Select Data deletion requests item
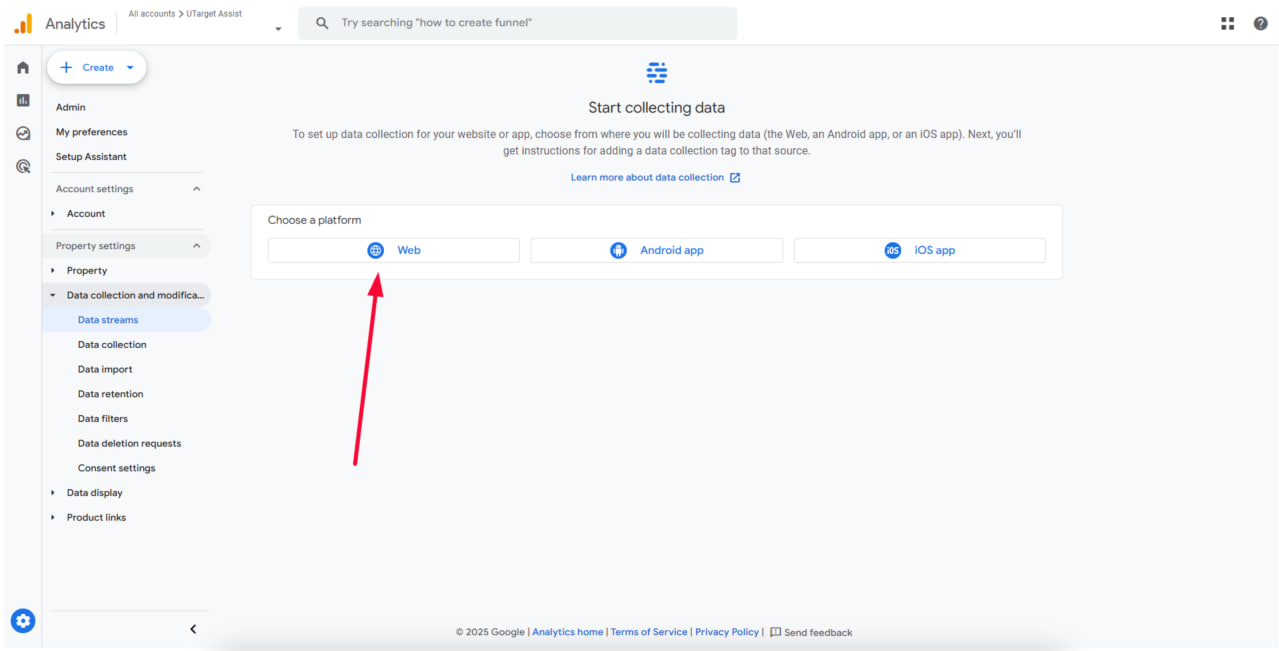Viewport: 1279px width, 651px height. click(x=130, y=444)
